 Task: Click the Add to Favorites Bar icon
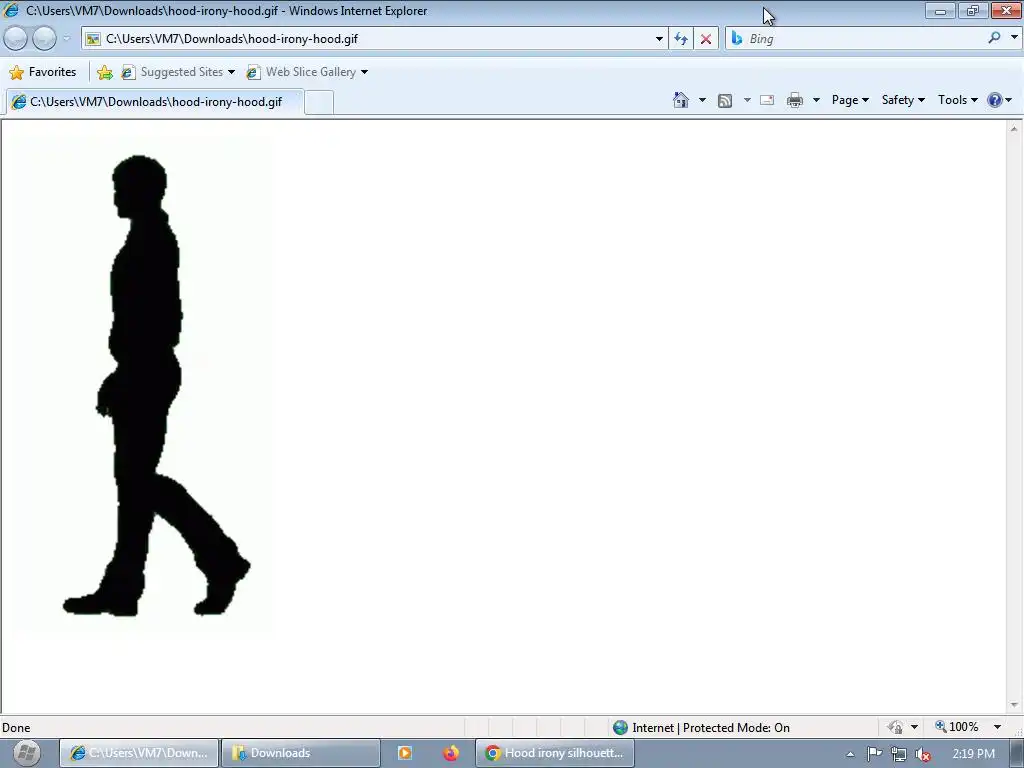click(x=104, y=72)
